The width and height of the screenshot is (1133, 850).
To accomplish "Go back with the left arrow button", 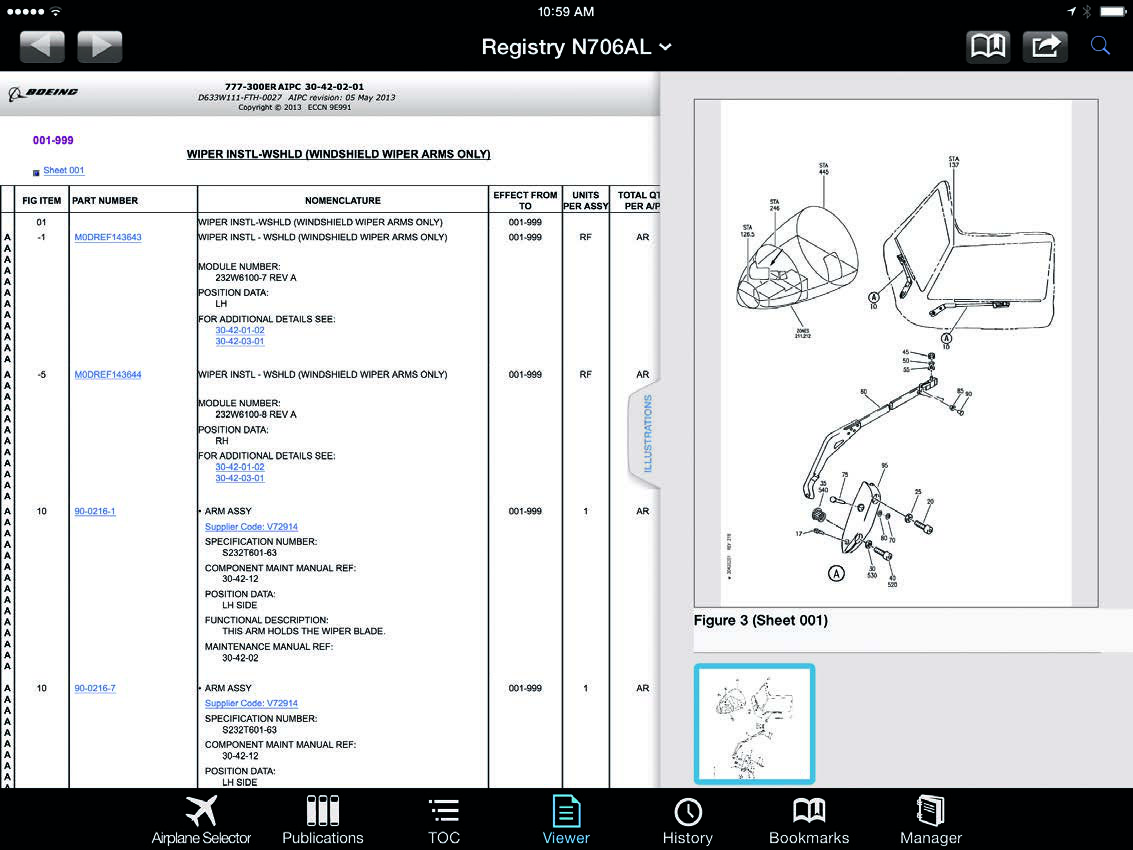I will coord(42,47).
